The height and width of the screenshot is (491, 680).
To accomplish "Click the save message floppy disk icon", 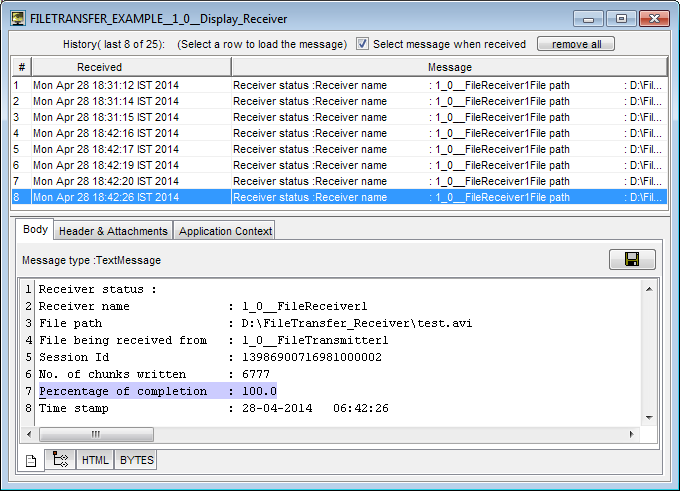I will point(632,260).
